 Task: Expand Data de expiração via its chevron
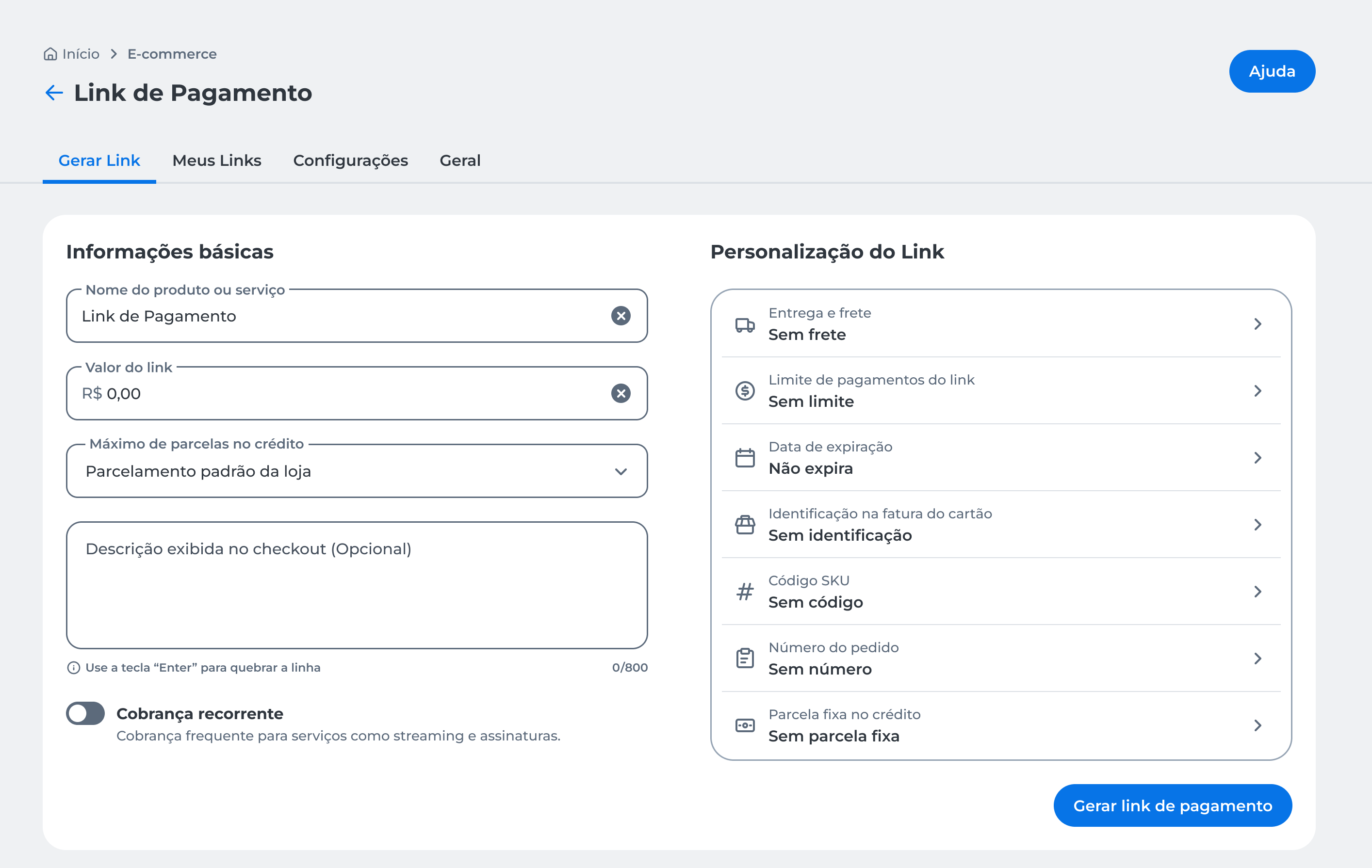pos(1258,457)
